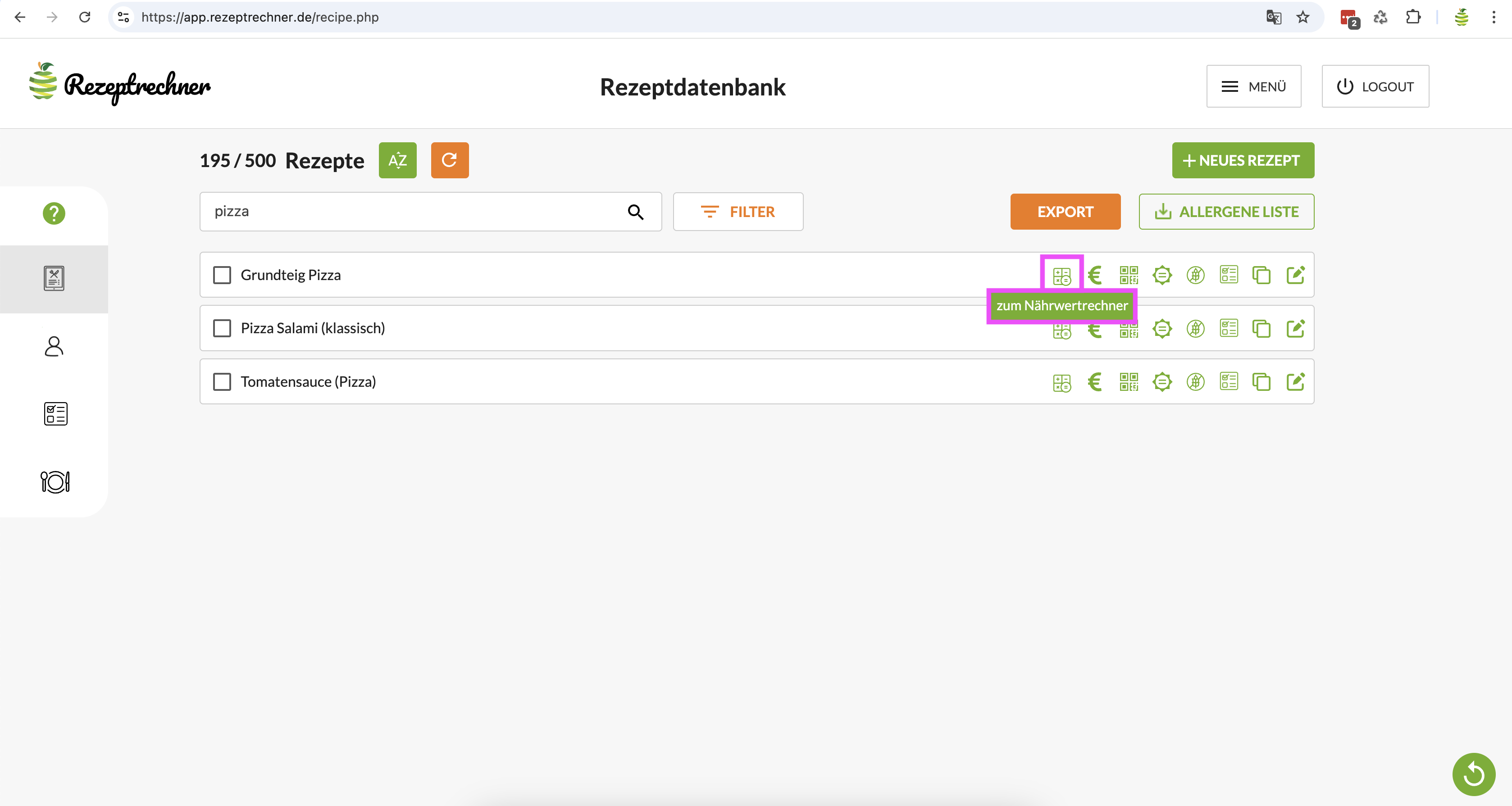Open the plate and cutlery icon in sidebar

[55, 482]
